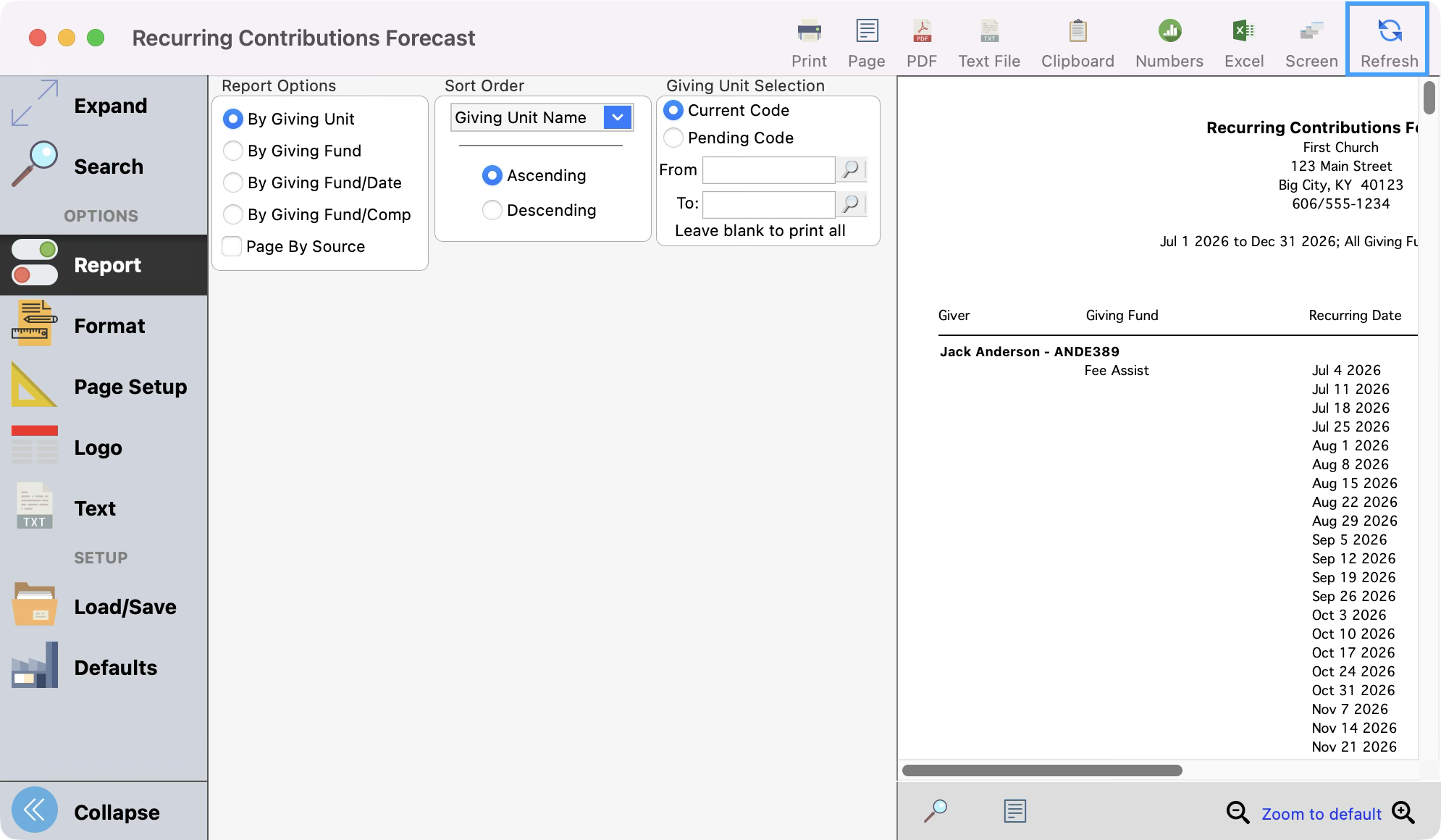Click the 'Fee Assist' giving fund entry
1441x840 pixels.
(1117, 371)
